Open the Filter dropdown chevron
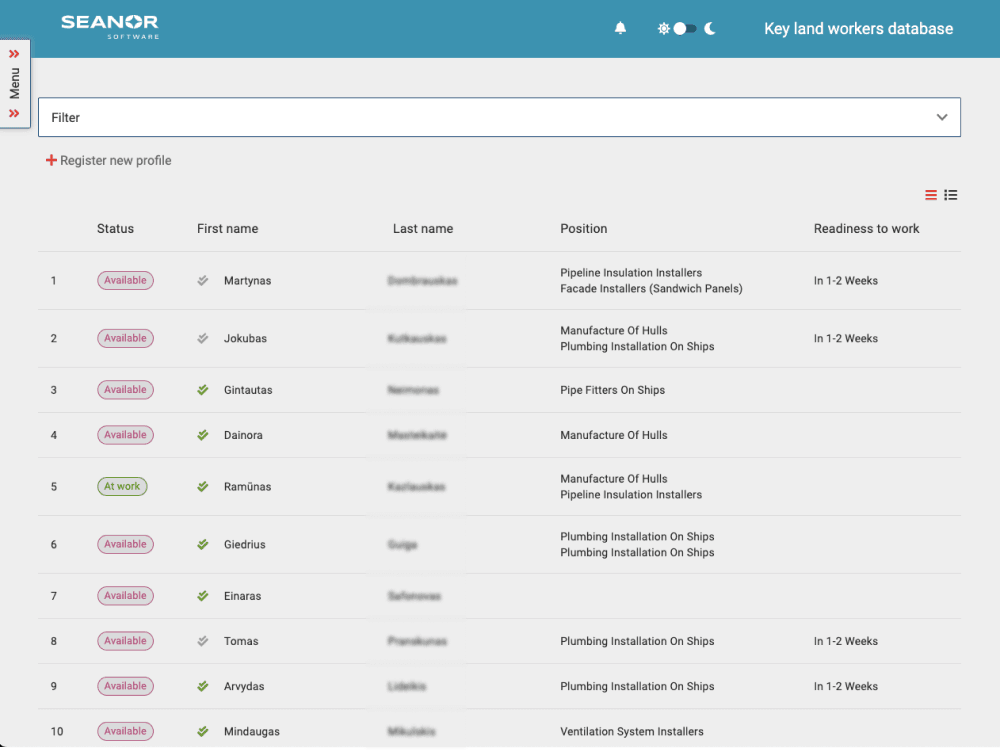 (941, 117)
